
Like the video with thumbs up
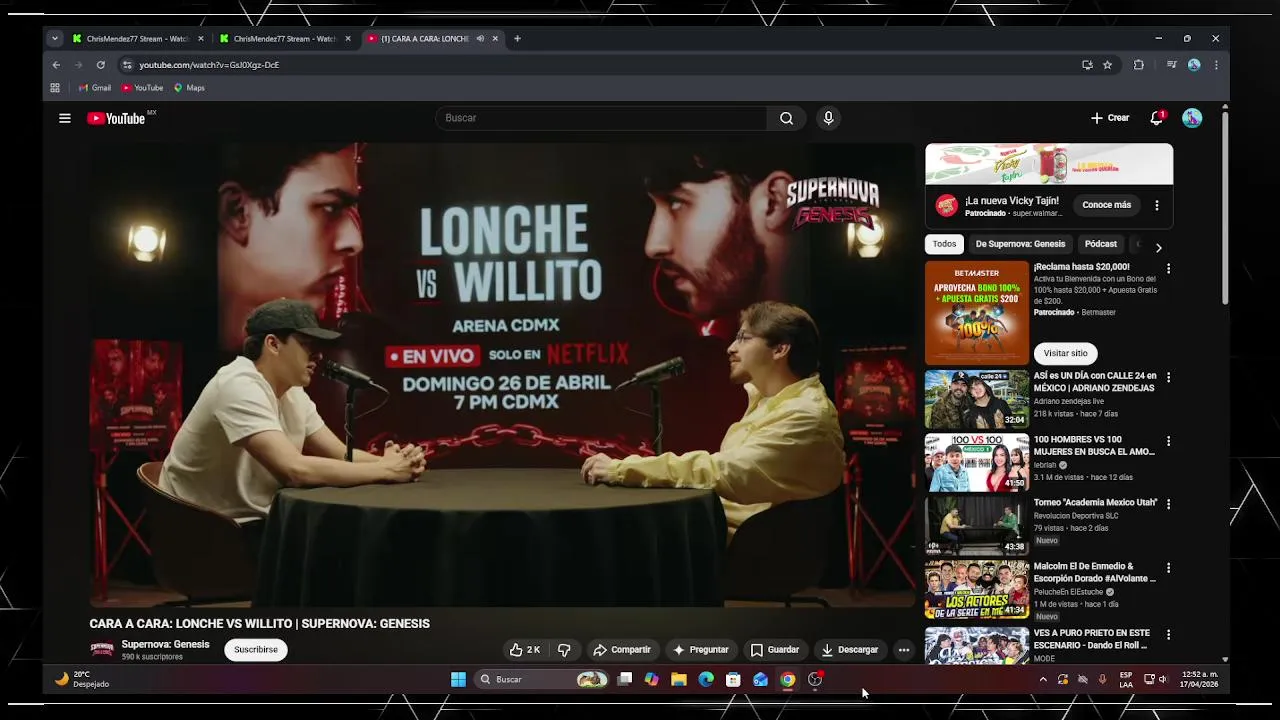pos(525,650)
